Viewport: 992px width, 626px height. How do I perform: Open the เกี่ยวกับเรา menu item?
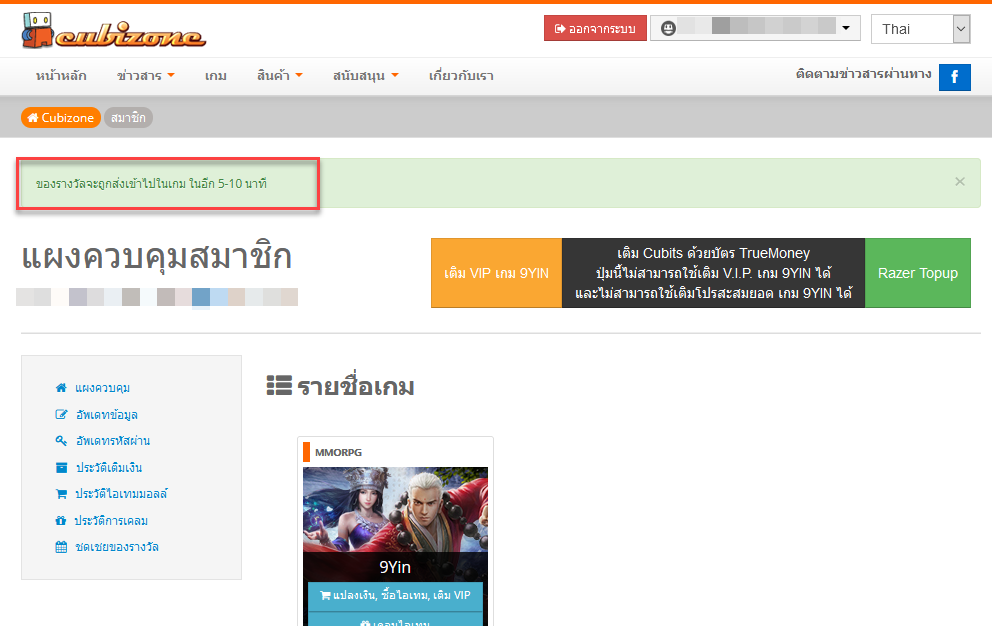(x=461, y=76)
